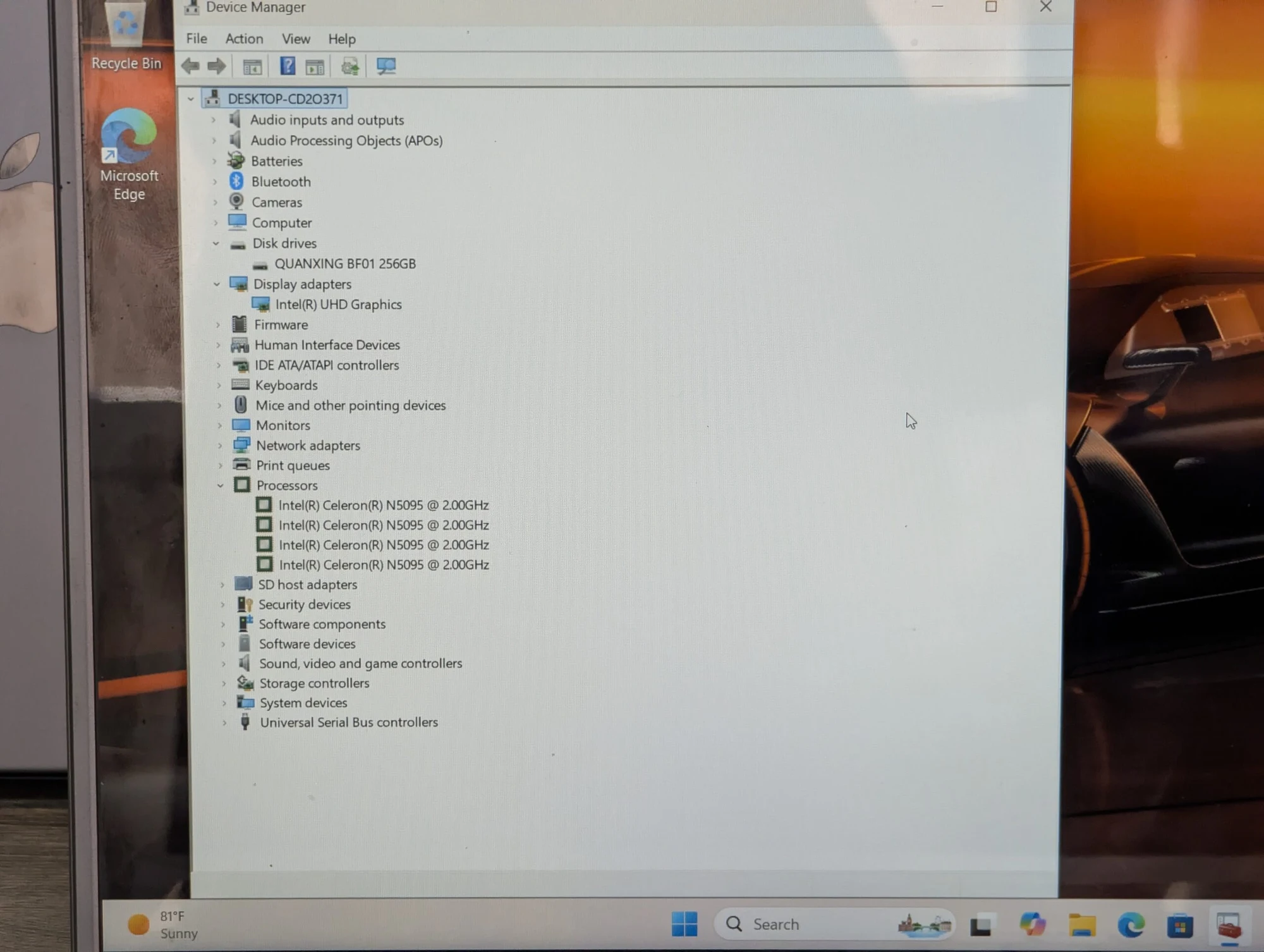The image size is (1264, 952).
Task: Select the Mice and other pointing devices icon
Action: point(240,405)
